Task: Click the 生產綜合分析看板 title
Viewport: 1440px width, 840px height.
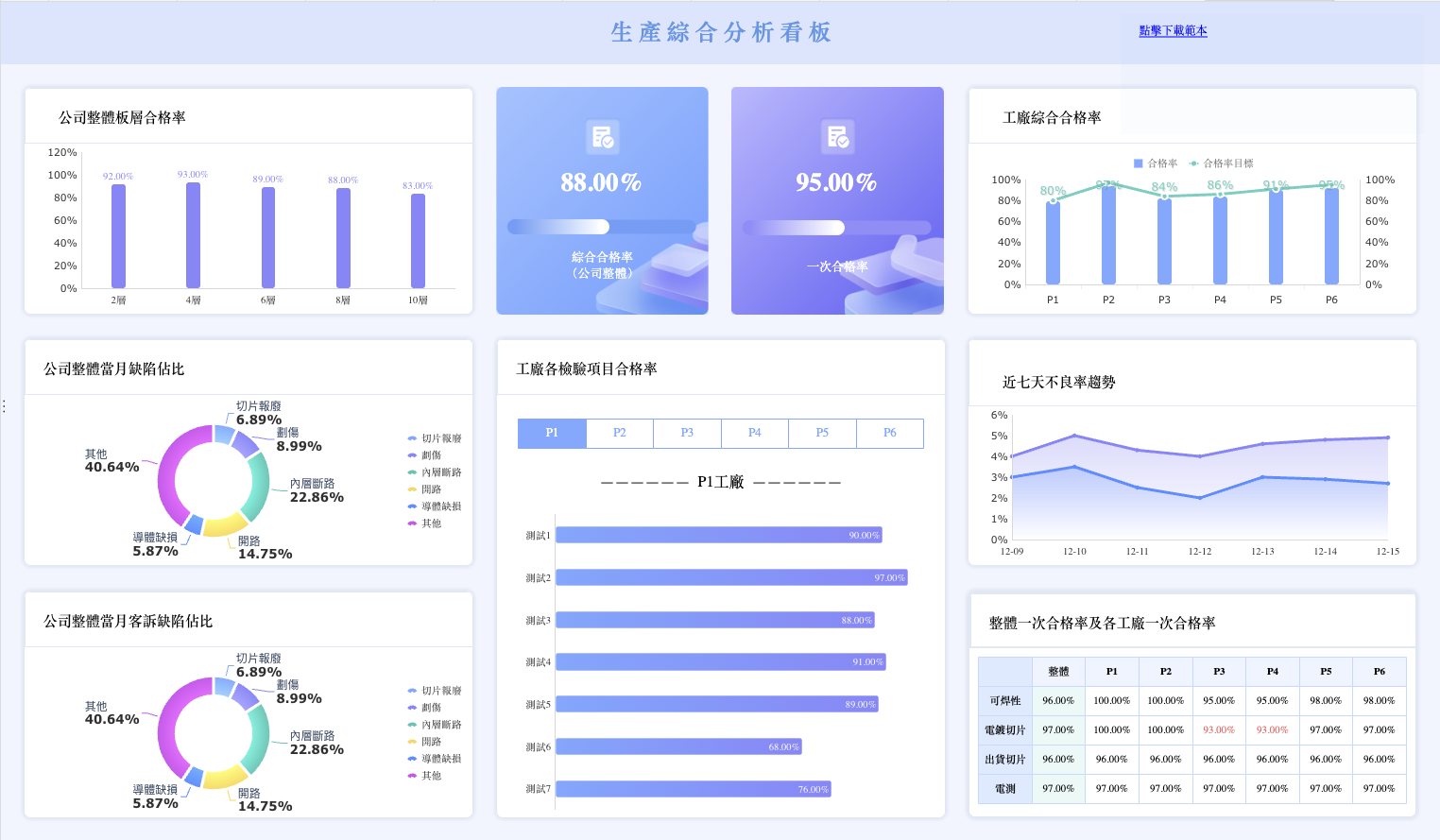Action: pyautogui.click(x=720, y=32)
